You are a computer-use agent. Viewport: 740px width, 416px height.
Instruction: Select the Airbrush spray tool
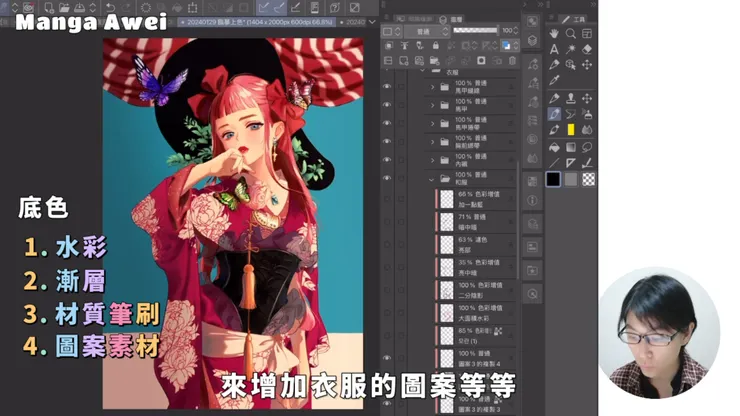[587, 114]
